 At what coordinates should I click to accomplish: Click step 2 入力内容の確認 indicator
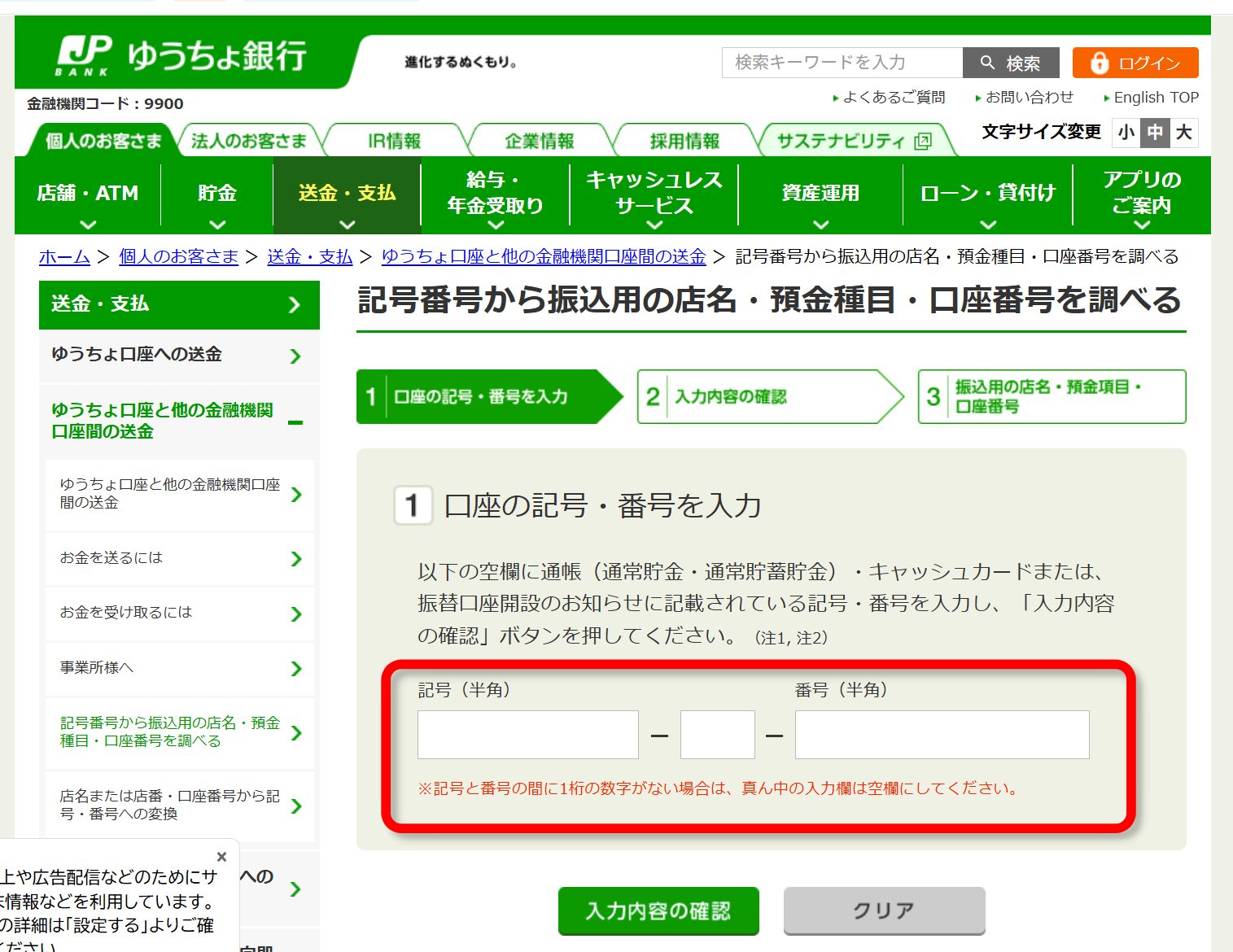pos(770,397)
